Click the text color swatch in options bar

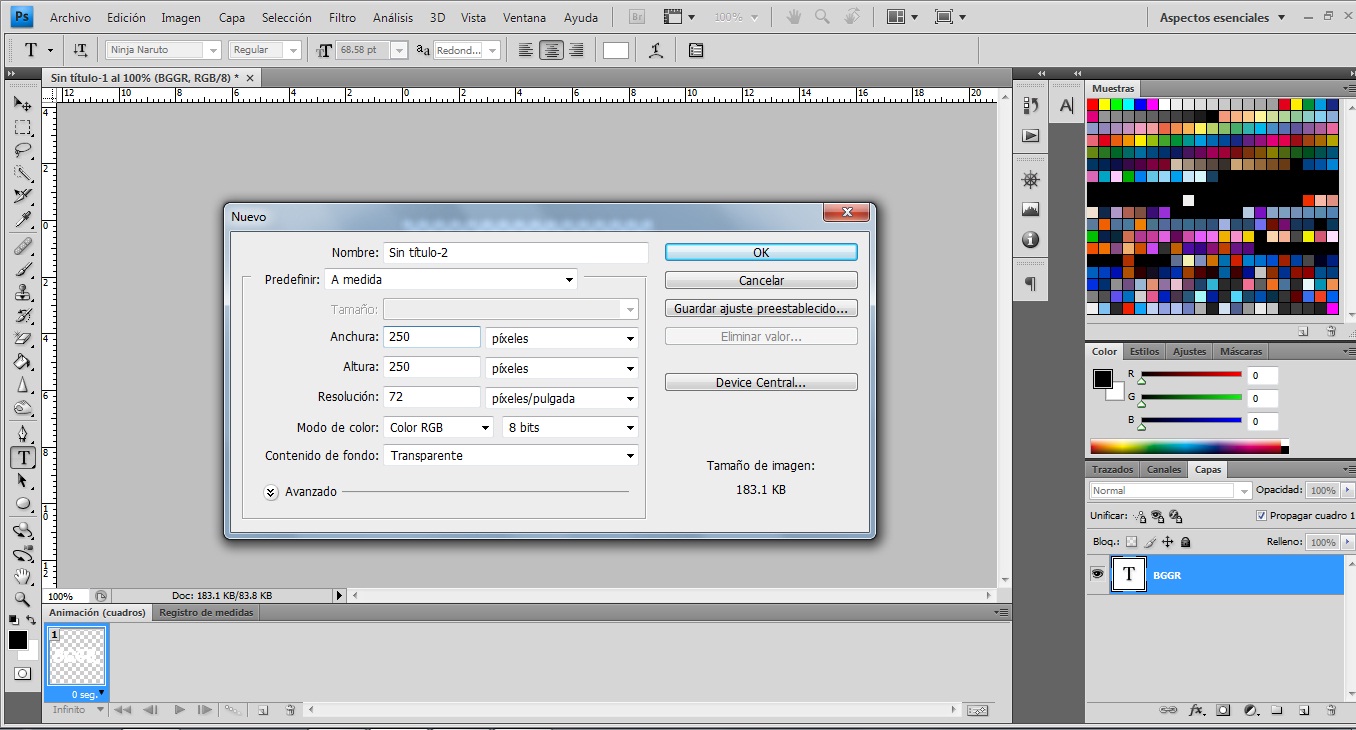[616, 50]
